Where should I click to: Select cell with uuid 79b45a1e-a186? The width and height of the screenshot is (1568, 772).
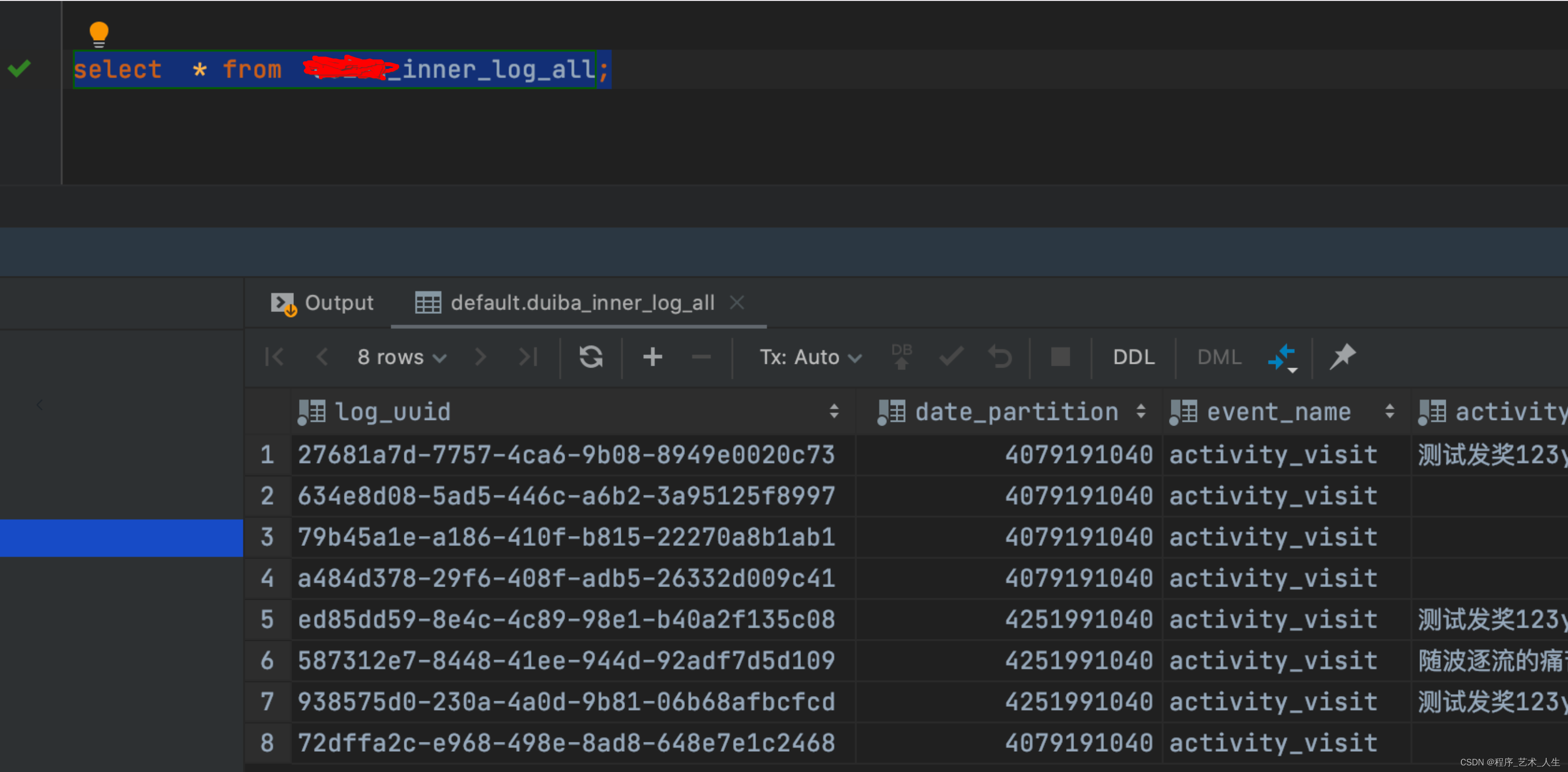[566, 537]
